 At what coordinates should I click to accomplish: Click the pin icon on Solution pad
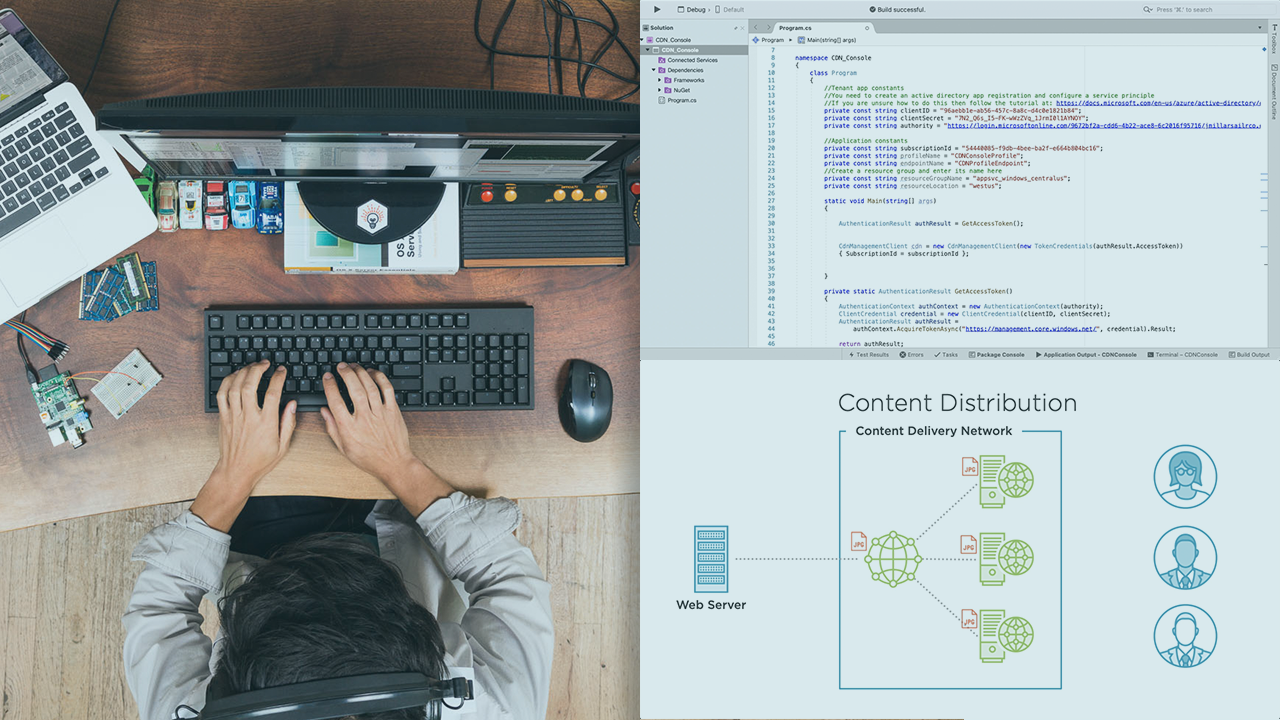pos(733,28)
